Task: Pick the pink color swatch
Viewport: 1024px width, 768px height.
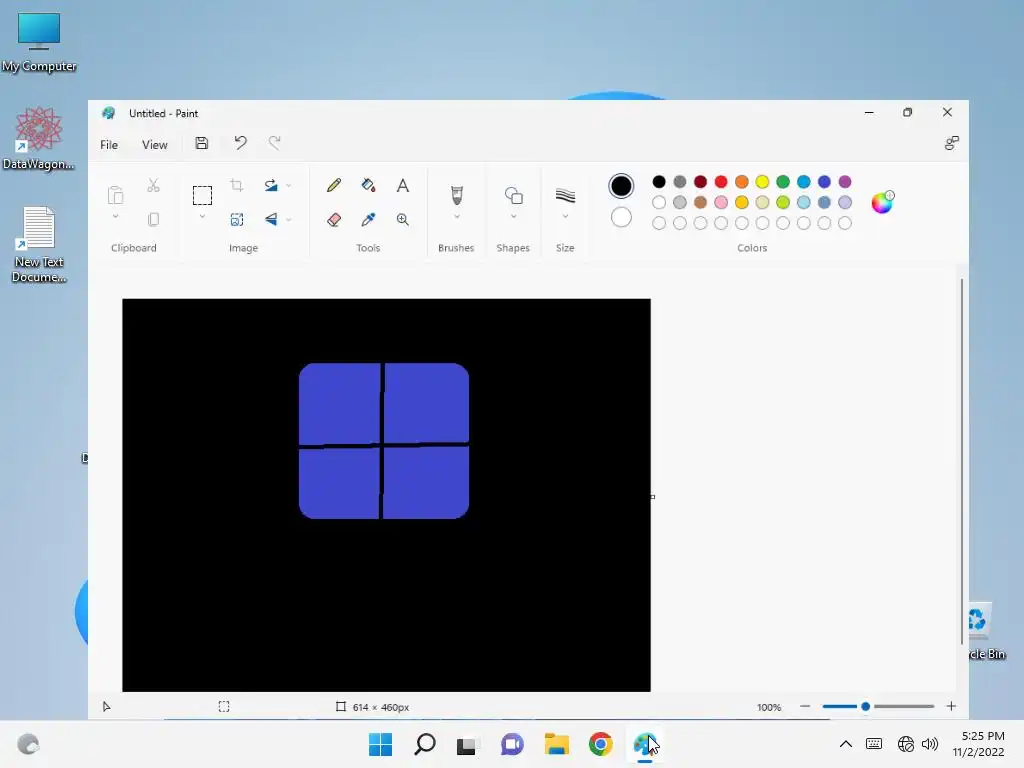Action: (721, 202)
